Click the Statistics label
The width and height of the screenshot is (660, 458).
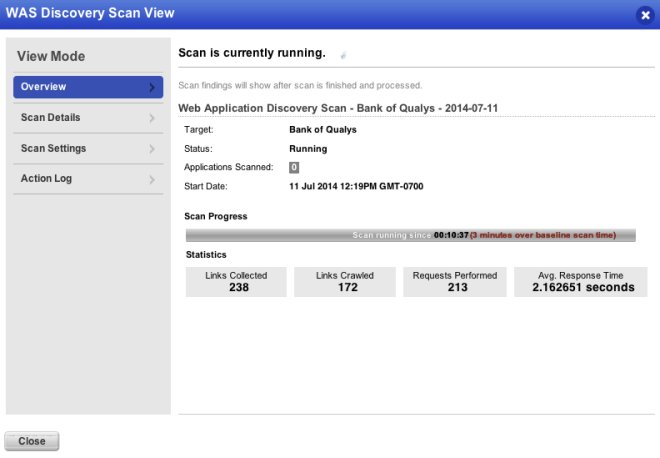click(x=206, y=255)
